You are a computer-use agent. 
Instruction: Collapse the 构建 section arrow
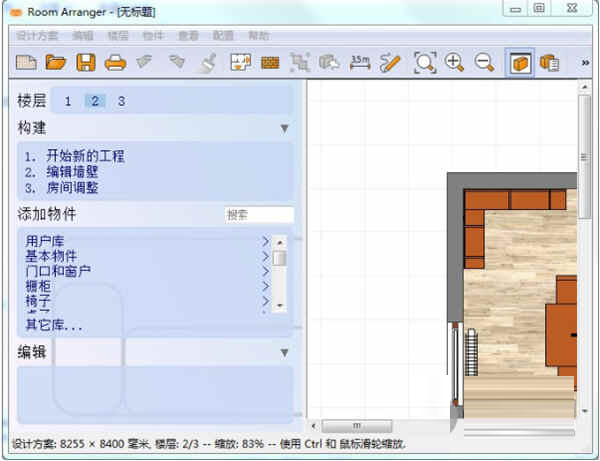click(284, 129)
